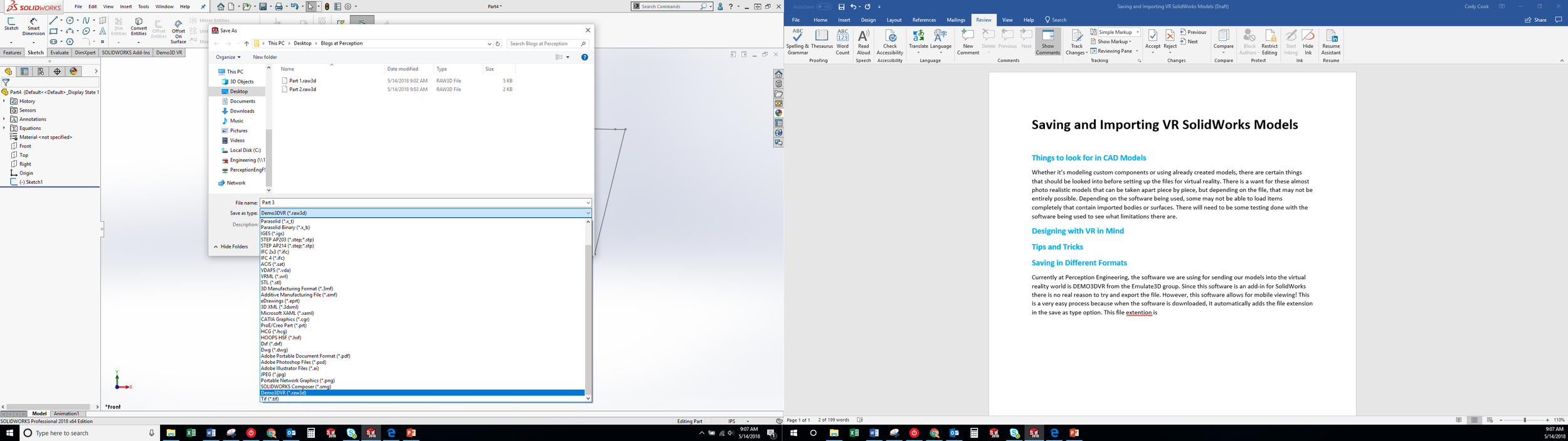Toggle Track Changes in Word
The height and width of the screenshot is (441, 1568).
(x=1076, y=41)
